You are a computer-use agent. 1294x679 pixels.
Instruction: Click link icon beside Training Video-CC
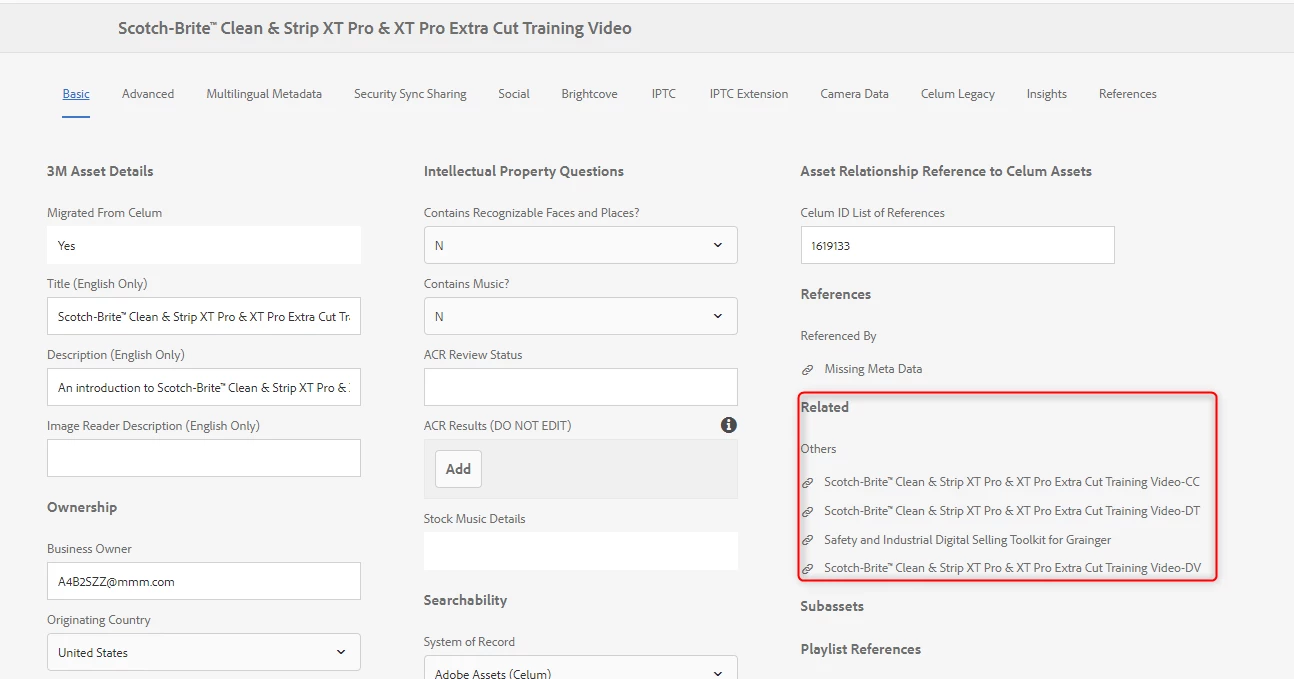tap(808, 482)
